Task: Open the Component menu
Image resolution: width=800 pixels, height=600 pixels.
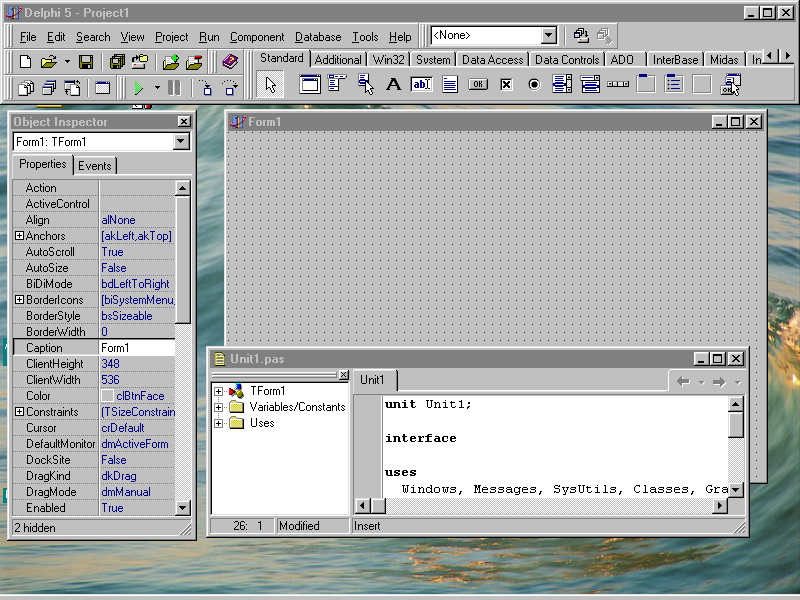Action: [x=257, y=37]
